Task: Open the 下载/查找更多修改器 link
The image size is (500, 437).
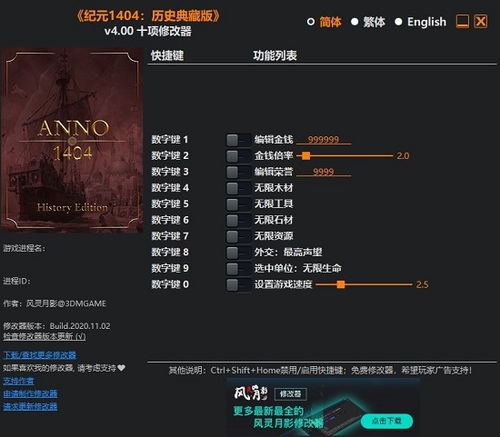Action: [40, 355]
